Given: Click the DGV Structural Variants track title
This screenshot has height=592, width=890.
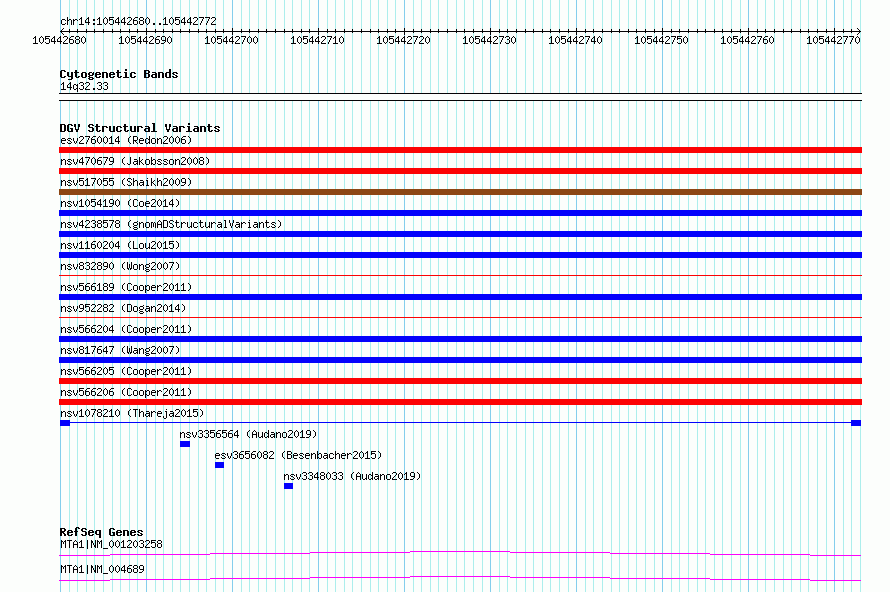Looking at the screenshot, I should [140, 128].
